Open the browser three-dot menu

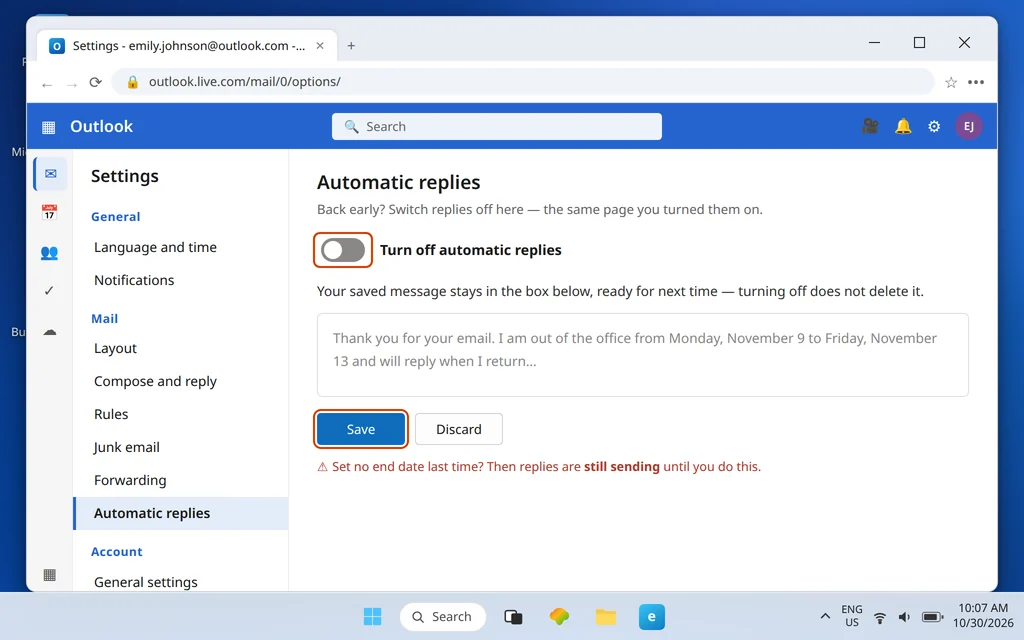pos(976,82)
